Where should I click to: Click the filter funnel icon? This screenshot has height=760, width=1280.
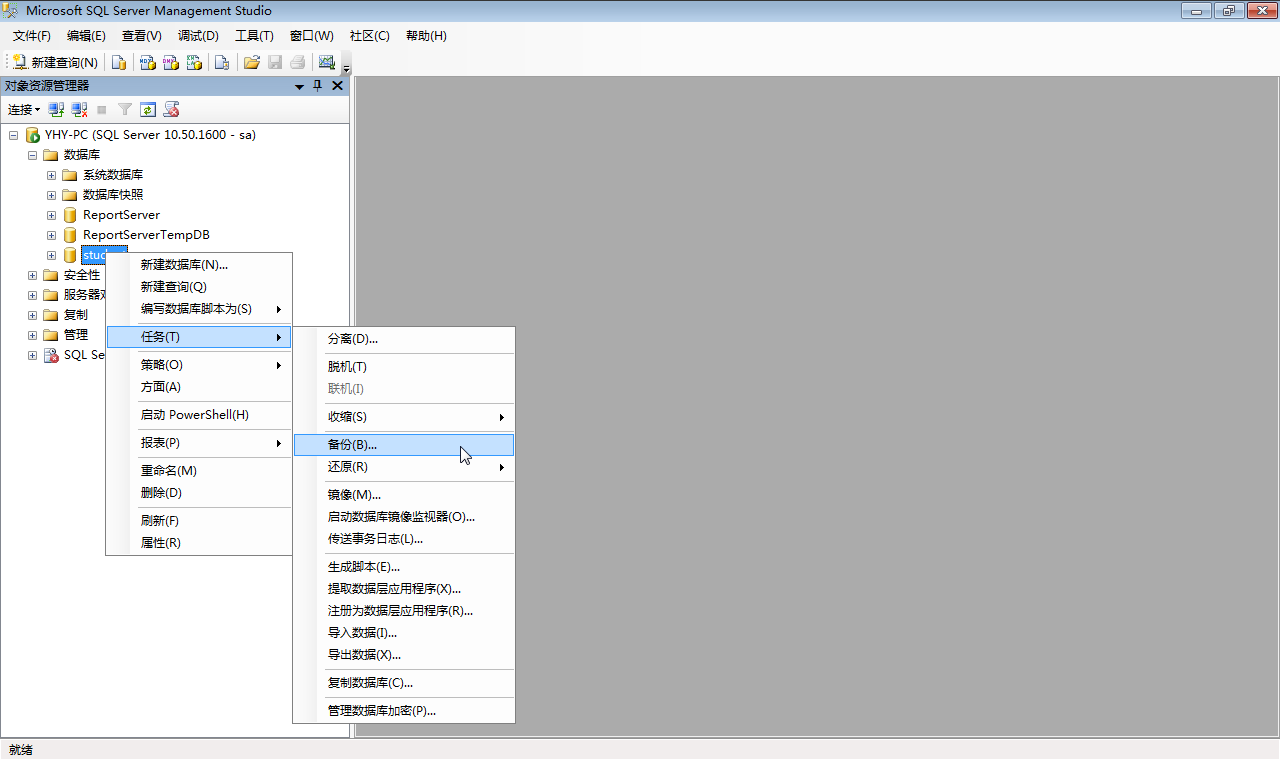(x=125, y=110)
